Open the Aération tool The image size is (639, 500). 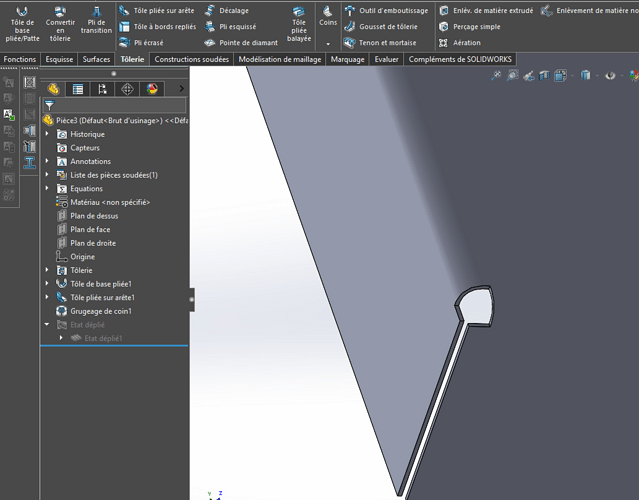pyautogui.click(x=462, y=43)
